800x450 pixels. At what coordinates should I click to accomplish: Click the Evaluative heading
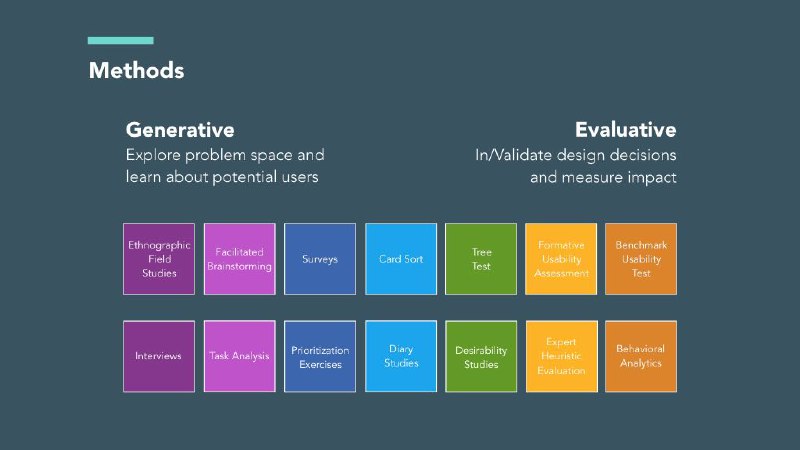coord(626,130)
